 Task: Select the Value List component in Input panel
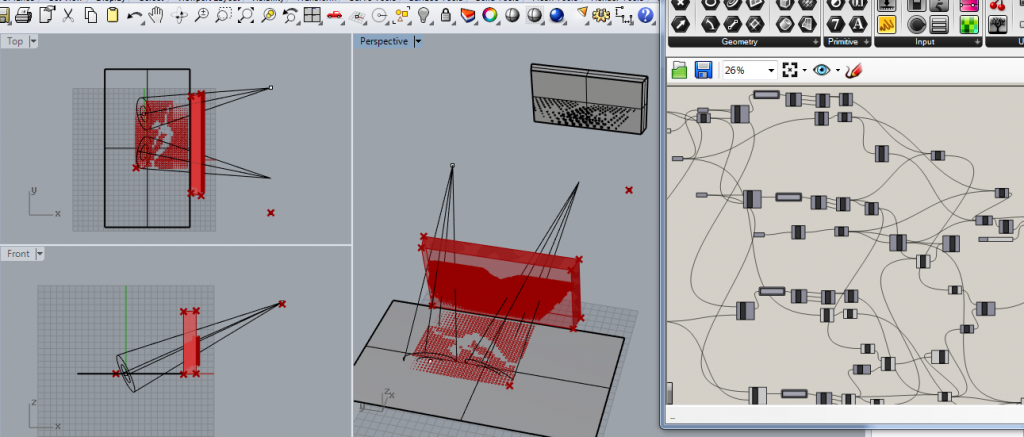(x=939, y=25)
